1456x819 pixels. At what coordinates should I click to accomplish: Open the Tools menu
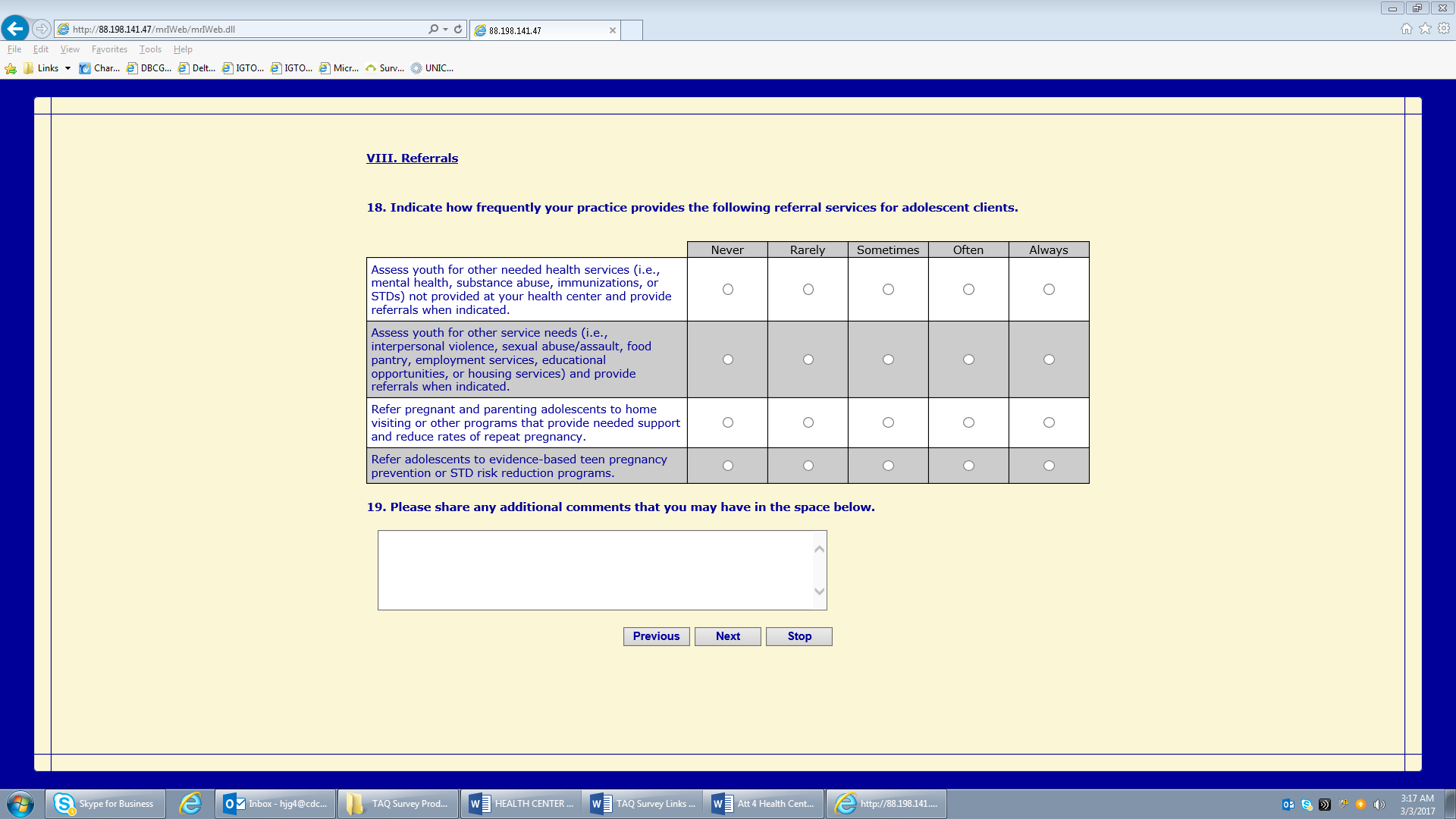click(150, 49)
